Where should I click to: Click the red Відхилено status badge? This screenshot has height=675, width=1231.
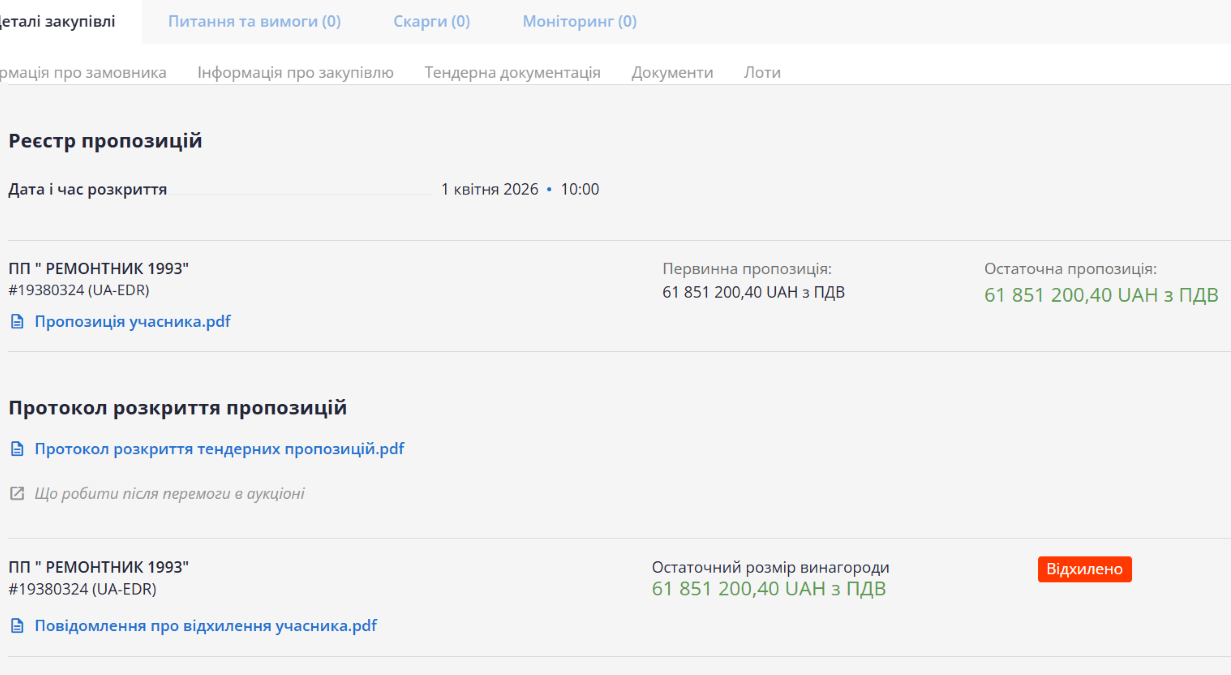1084,569
